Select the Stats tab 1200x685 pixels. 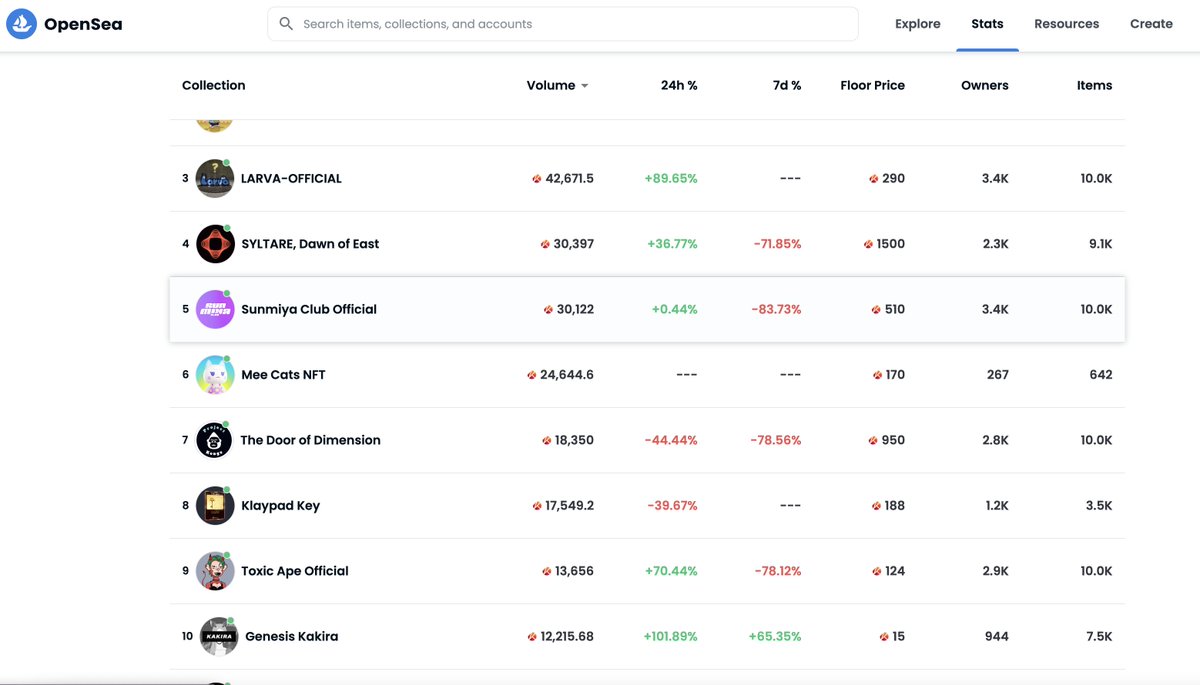(987, 24)
